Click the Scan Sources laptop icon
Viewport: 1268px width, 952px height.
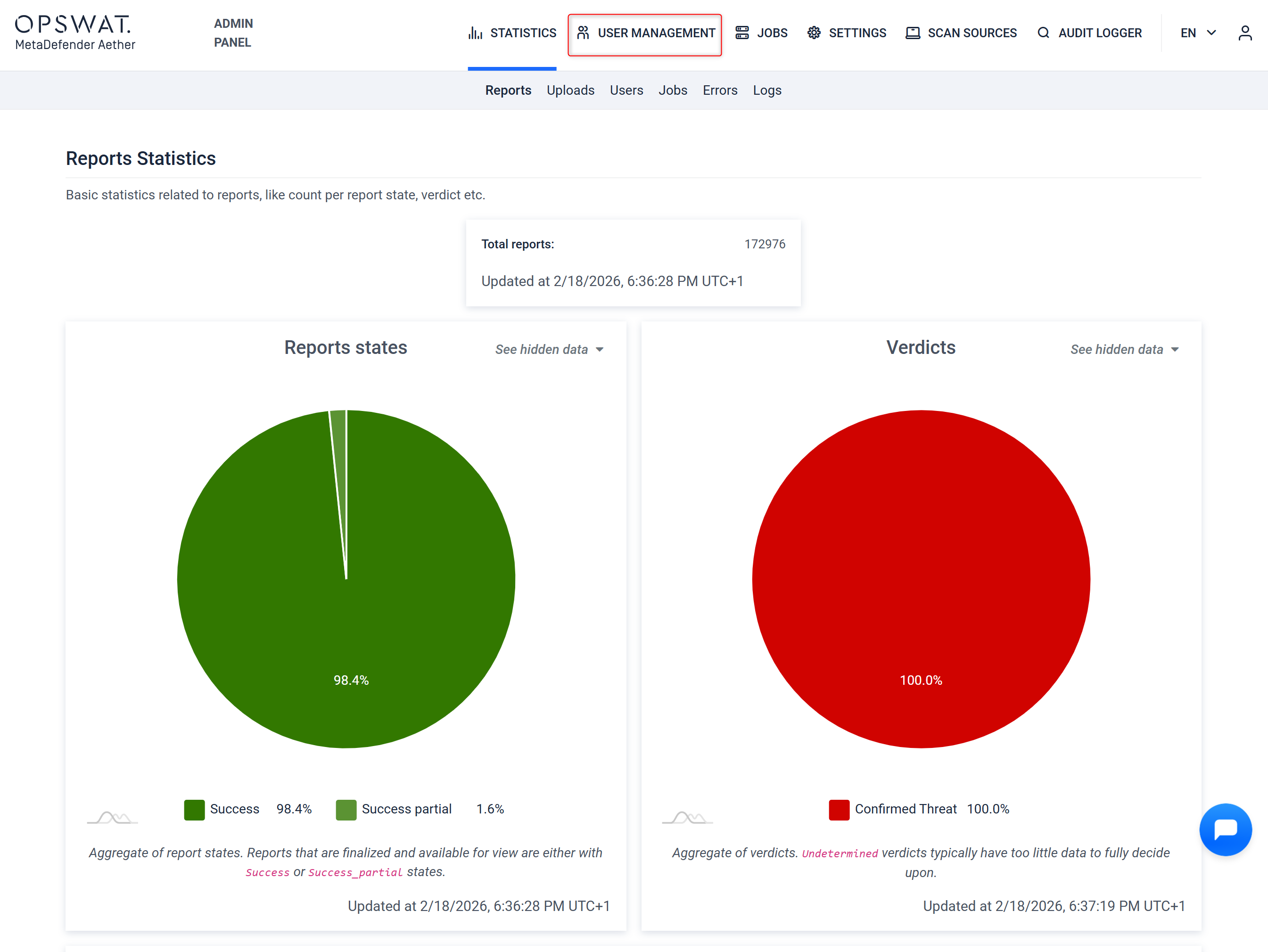(x=913, y=33)
